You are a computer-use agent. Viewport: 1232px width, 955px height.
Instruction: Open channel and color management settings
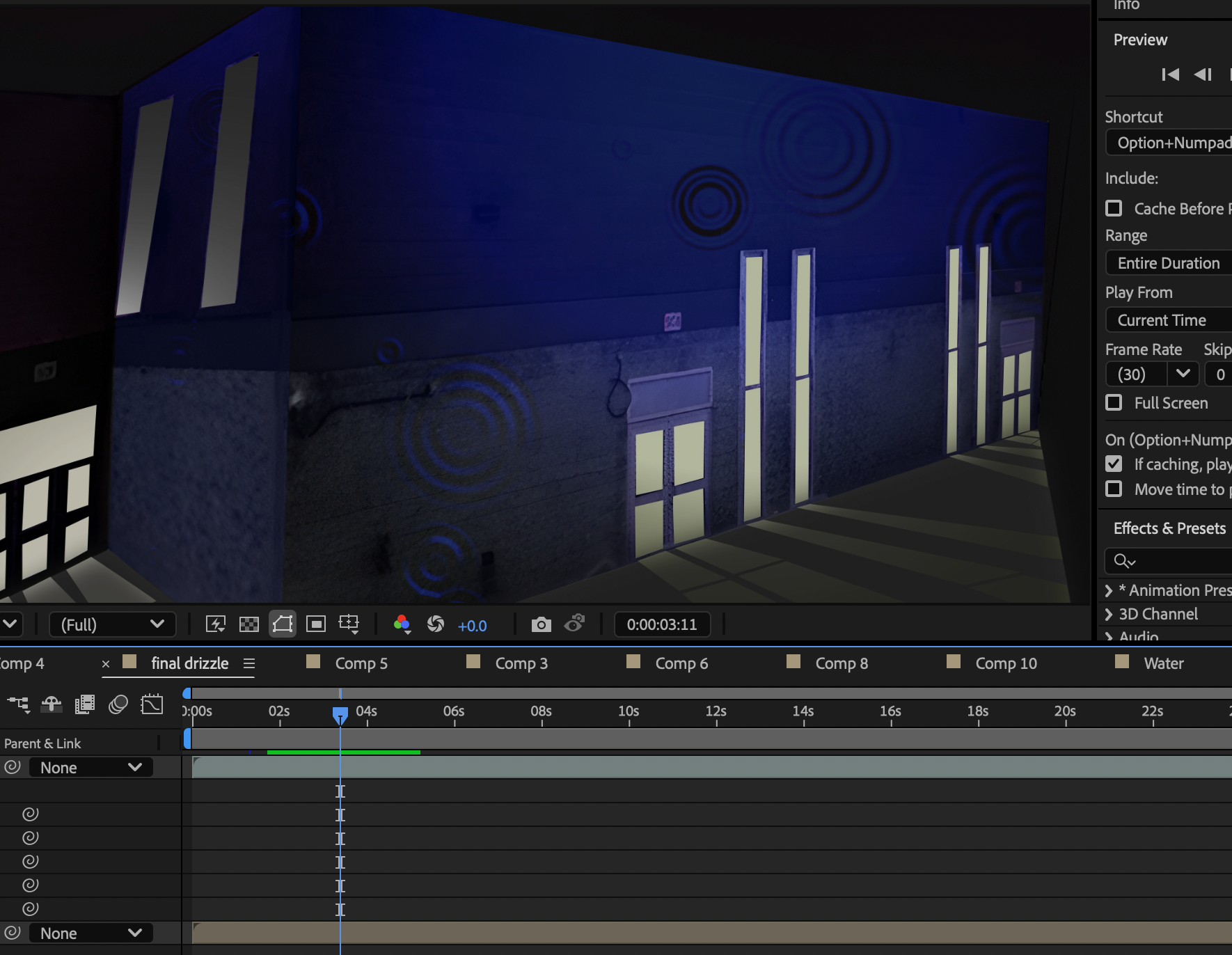tap(402, 624)
